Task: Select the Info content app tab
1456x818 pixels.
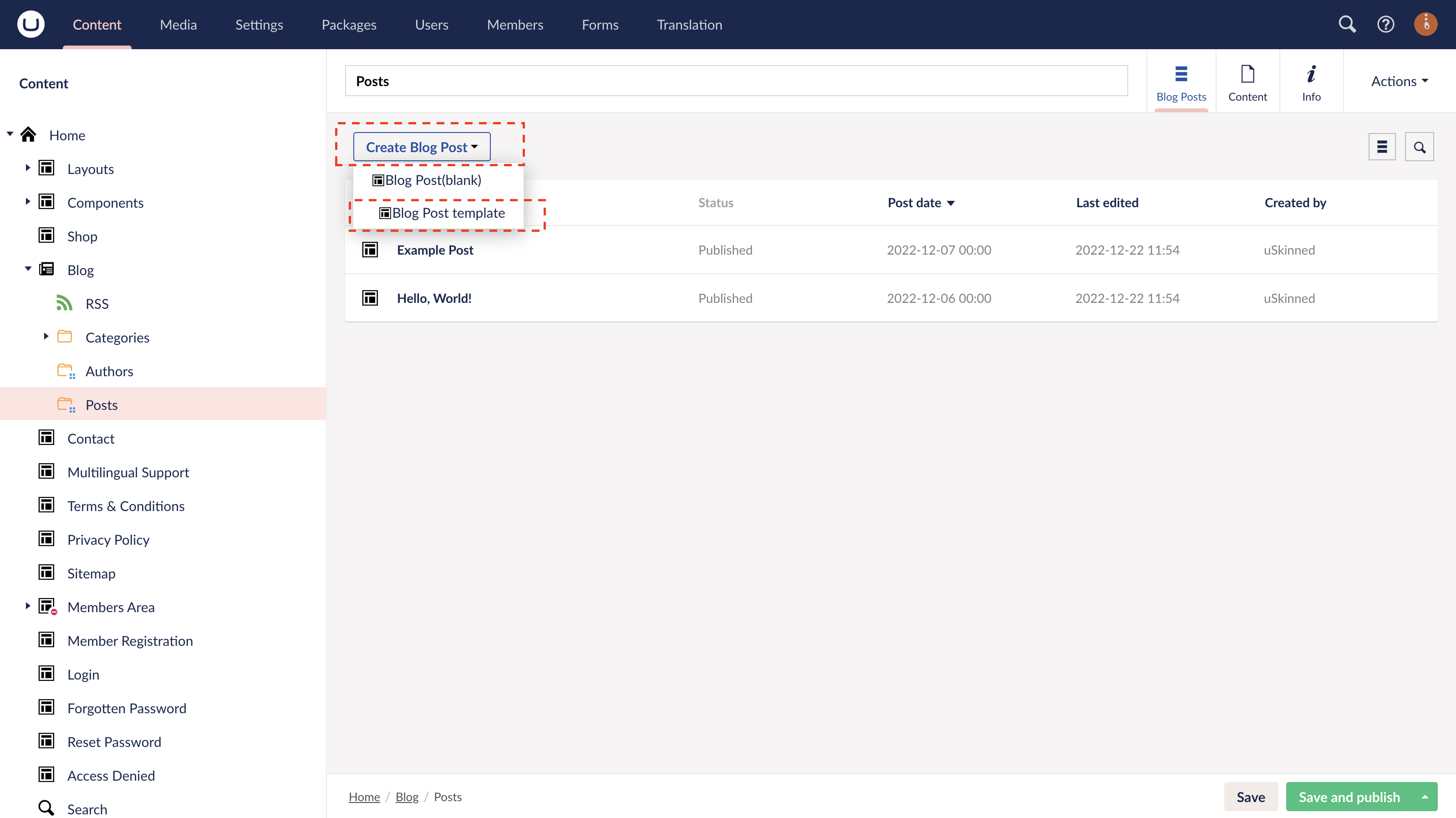Action: 1311,81
